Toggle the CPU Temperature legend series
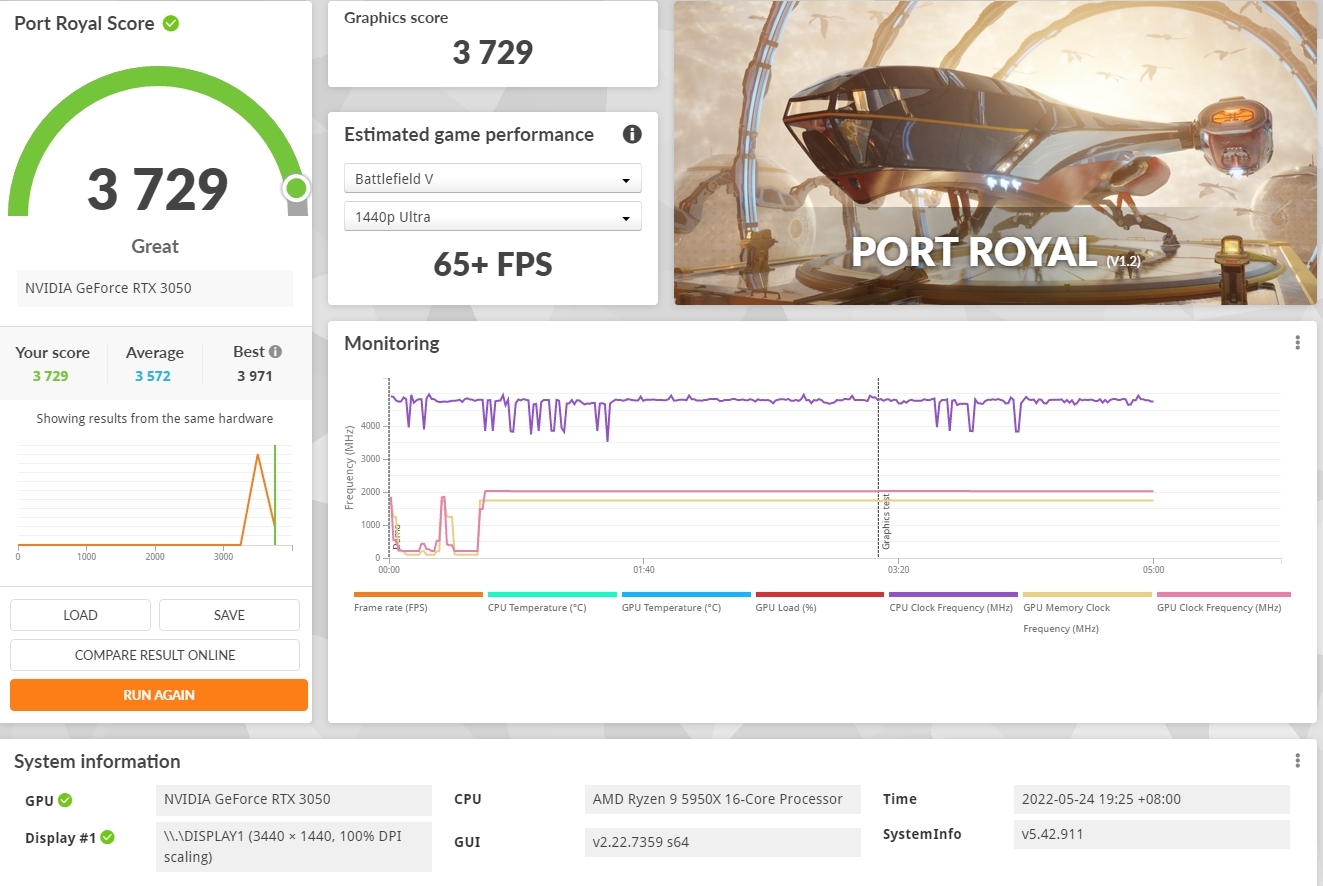The width and height of the screenshot is (1323, 886). 552,602
